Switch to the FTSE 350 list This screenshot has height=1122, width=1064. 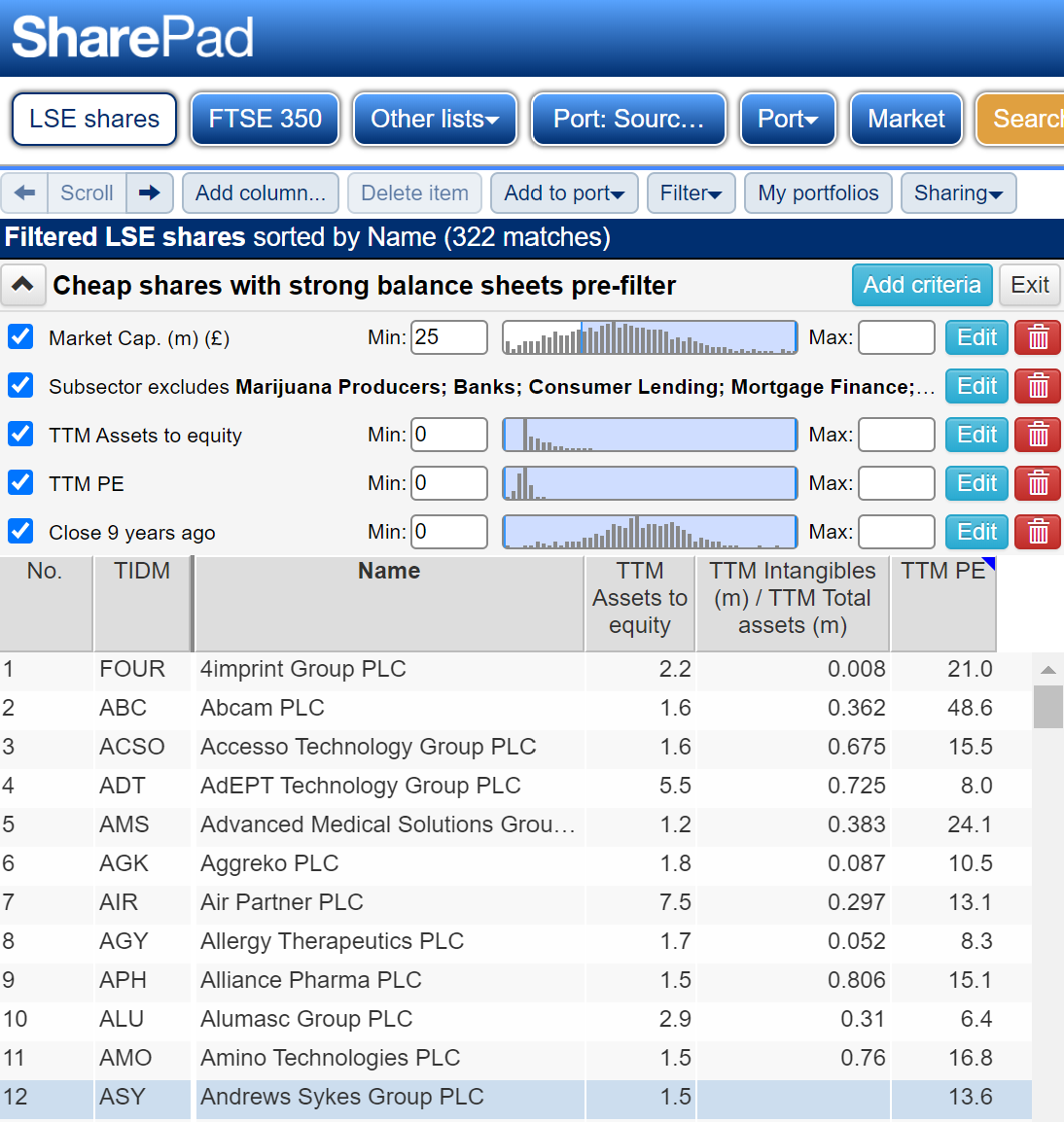265,119
